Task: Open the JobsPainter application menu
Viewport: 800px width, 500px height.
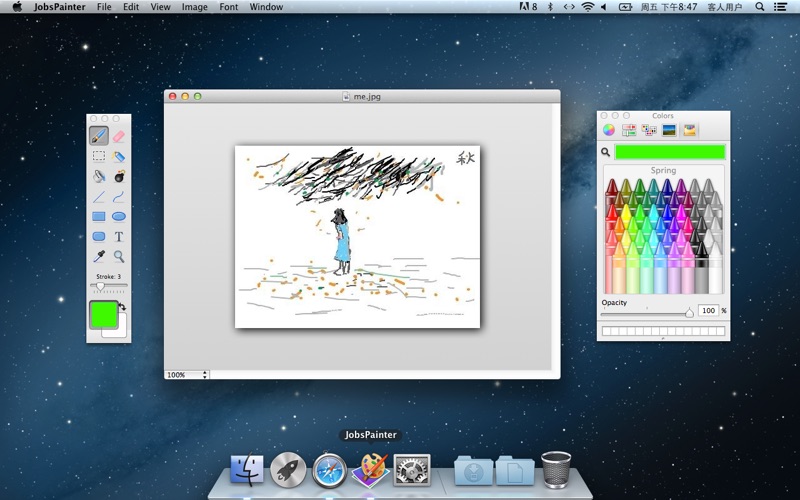Action: [x=59, y=7]
